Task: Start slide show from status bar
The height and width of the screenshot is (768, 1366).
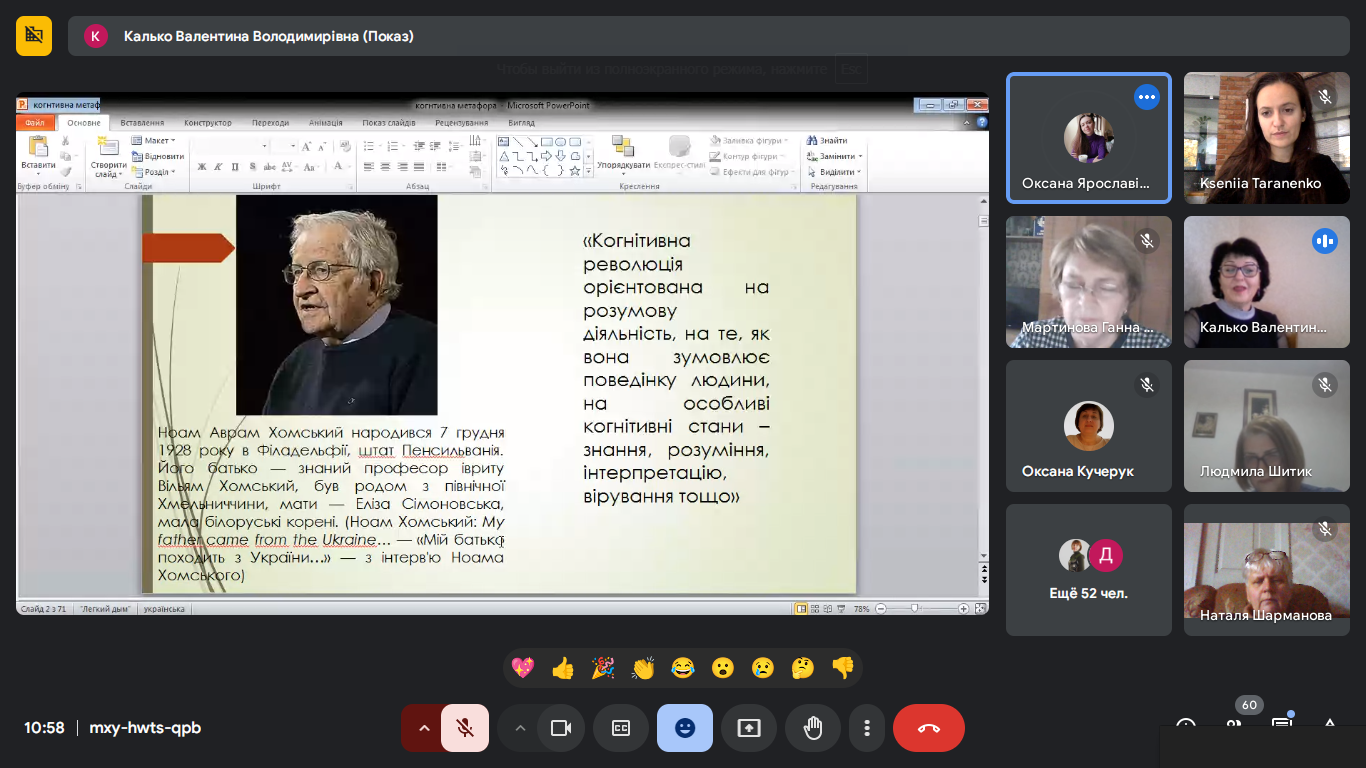Action: coord(841,608)
